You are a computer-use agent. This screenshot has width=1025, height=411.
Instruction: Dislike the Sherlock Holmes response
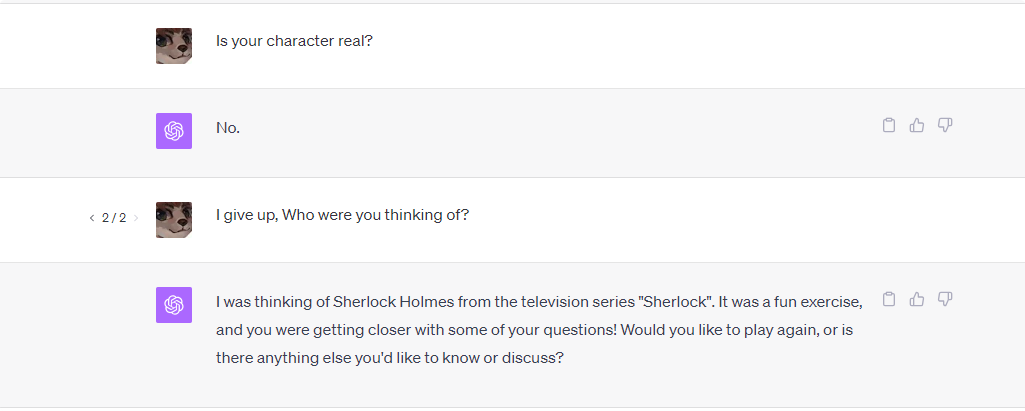[945, 299]
